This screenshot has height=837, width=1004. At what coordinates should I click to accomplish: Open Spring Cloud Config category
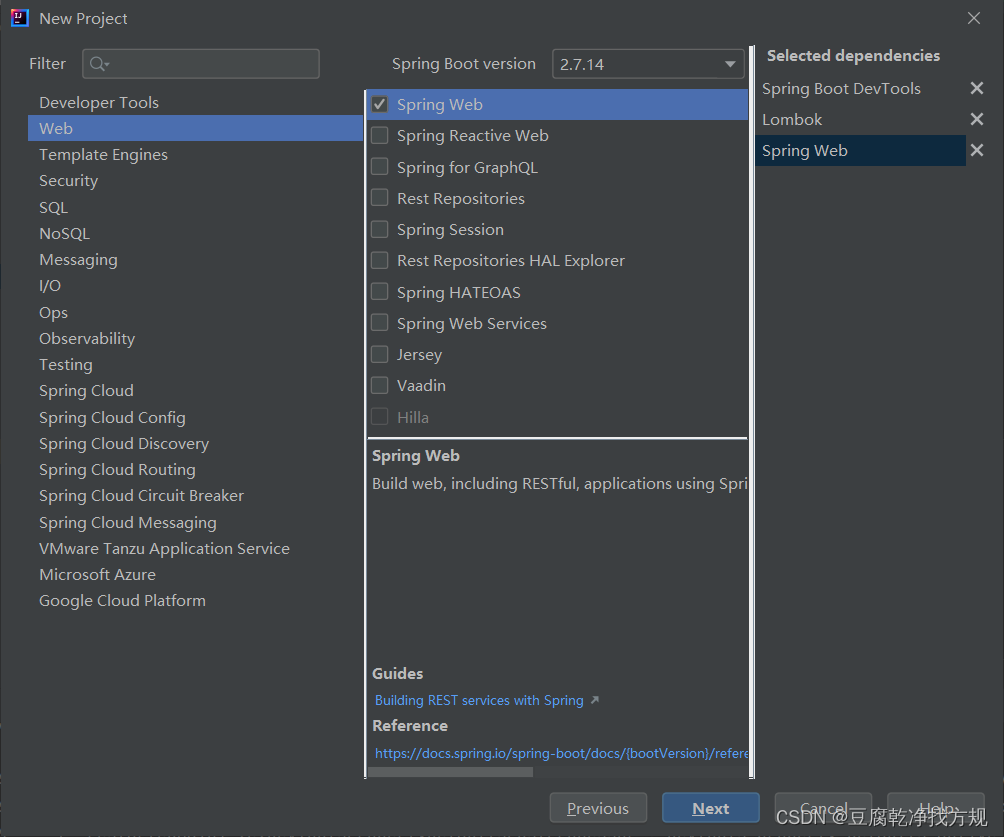point(195,418)
